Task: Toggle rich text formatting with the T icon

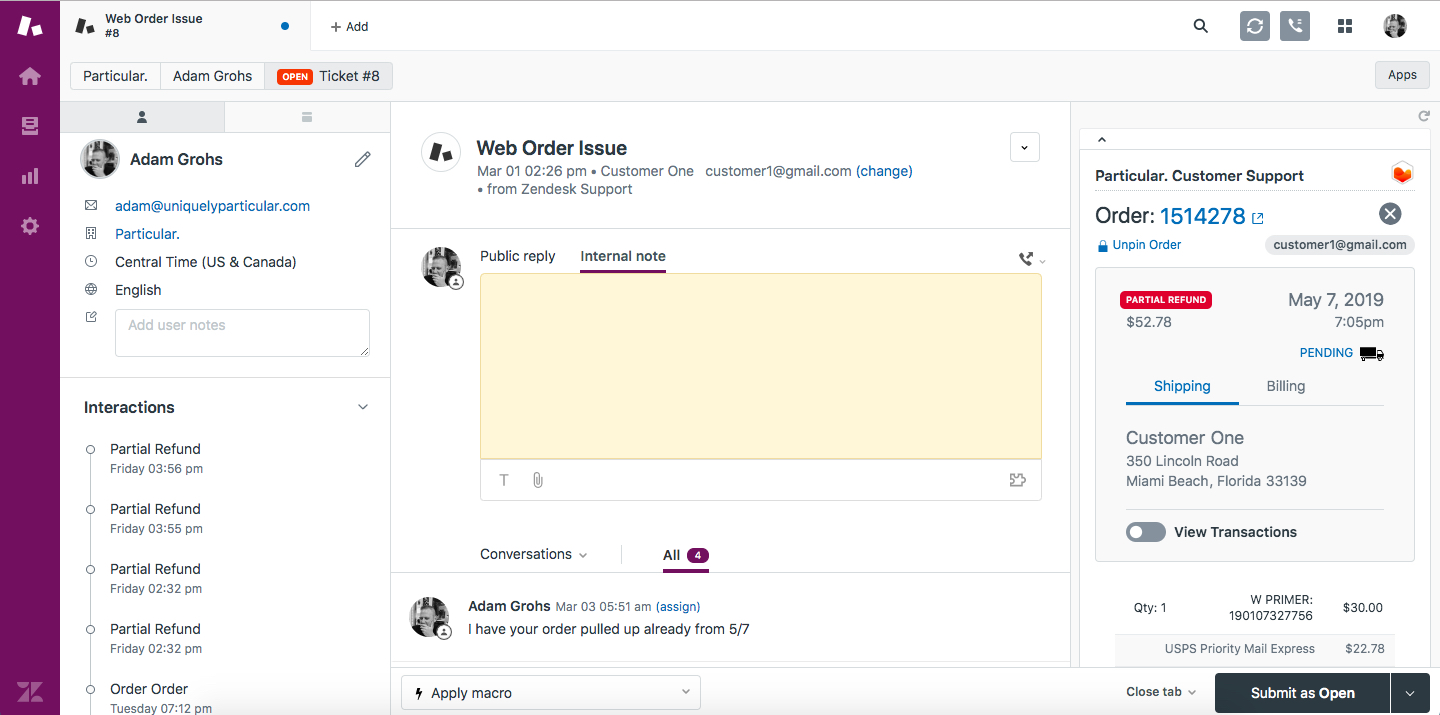Action: point(503,480)
